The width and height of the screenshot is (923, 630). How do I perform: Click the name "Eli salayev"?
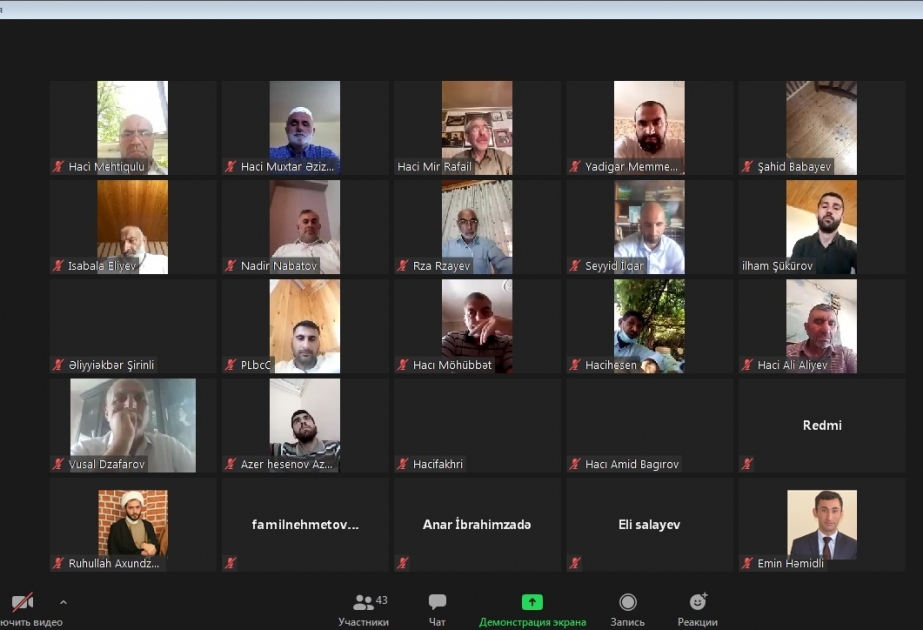pos(649,525)
